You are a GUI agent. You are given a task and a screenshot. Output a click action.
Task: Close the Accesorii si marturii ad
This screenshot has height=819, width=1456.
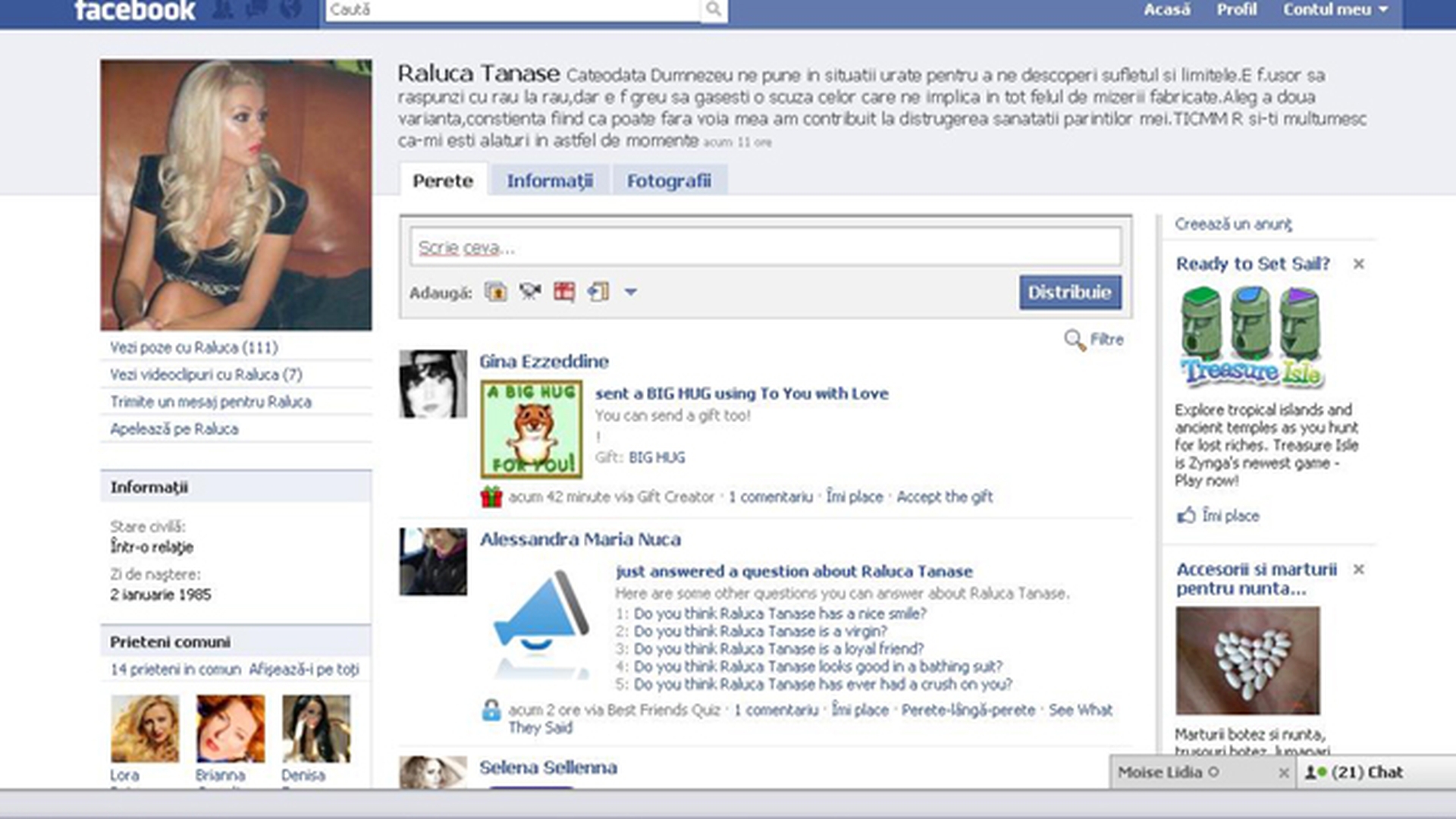[x=1358, y=569]
